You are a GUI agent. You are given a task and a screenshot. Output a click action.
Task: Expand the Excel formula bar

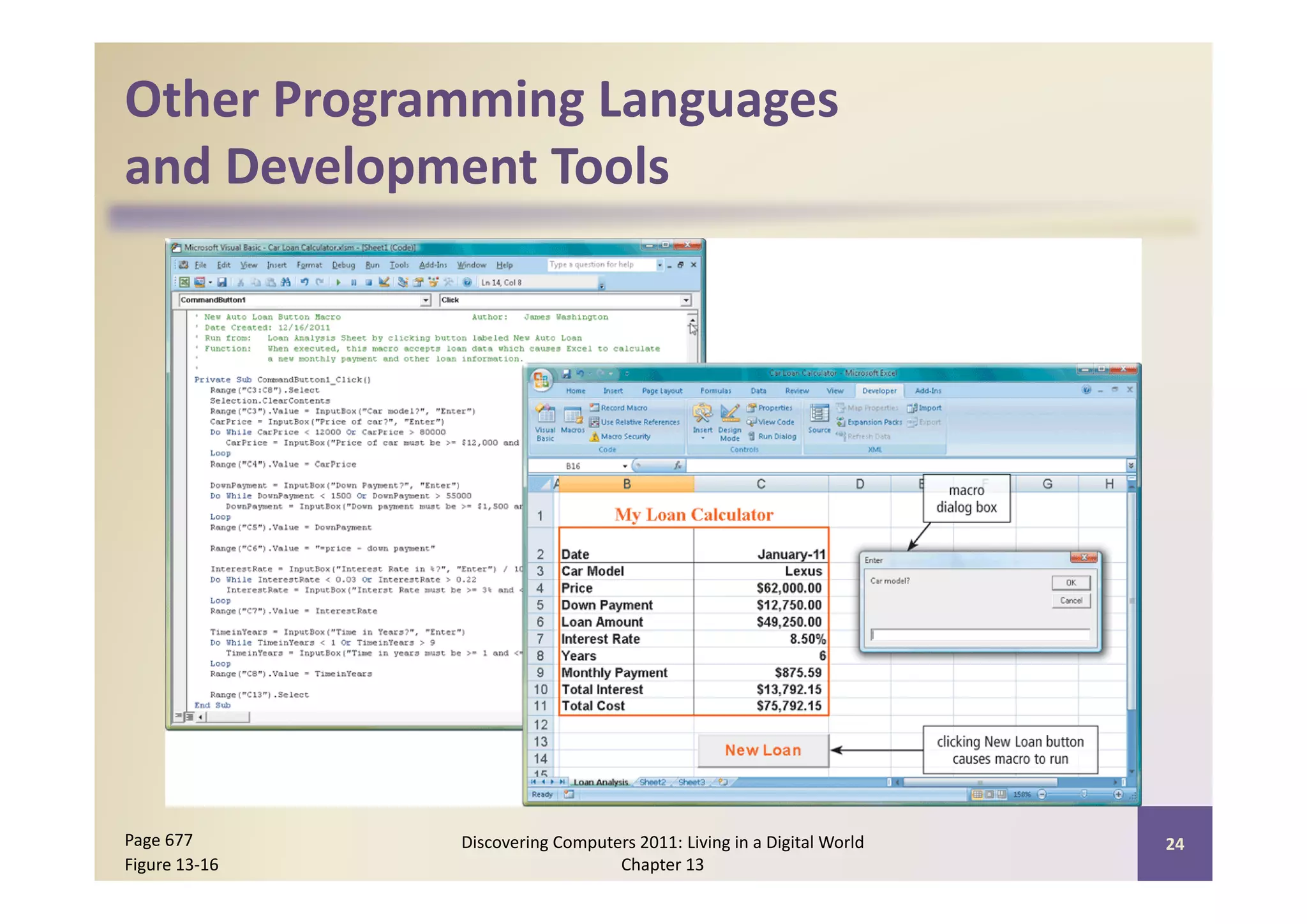tap(1131, 466)
